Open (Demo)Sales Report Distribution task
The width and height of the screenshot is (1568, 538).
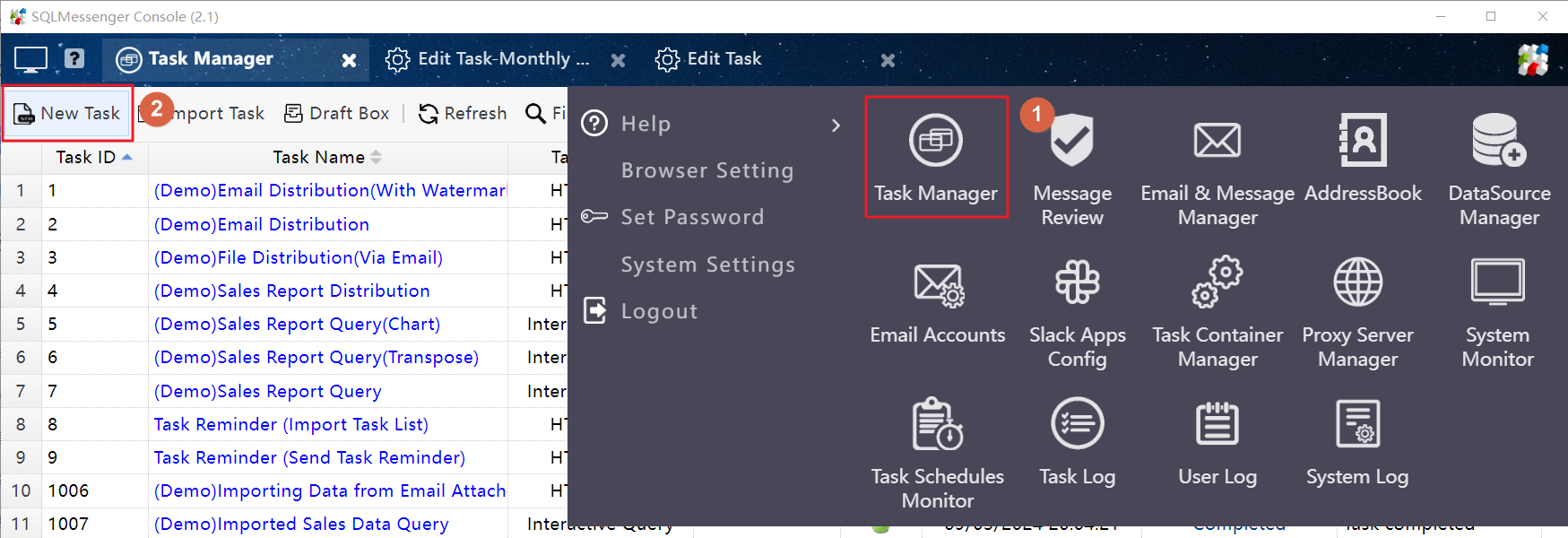292,291
